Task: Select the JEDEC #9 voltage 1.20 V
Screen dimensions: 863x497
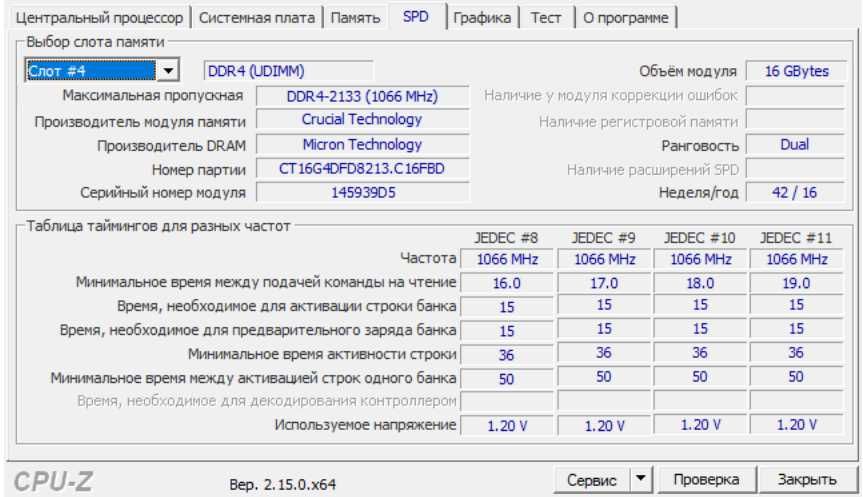Action: click(604, 425)
